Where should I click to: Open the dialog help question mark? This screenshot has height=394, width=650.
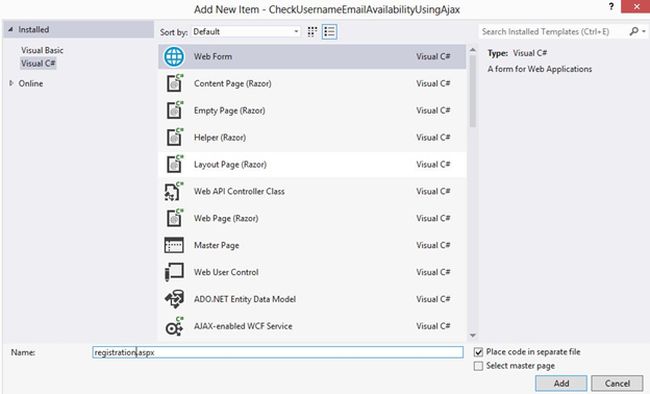tap(611, 7)
